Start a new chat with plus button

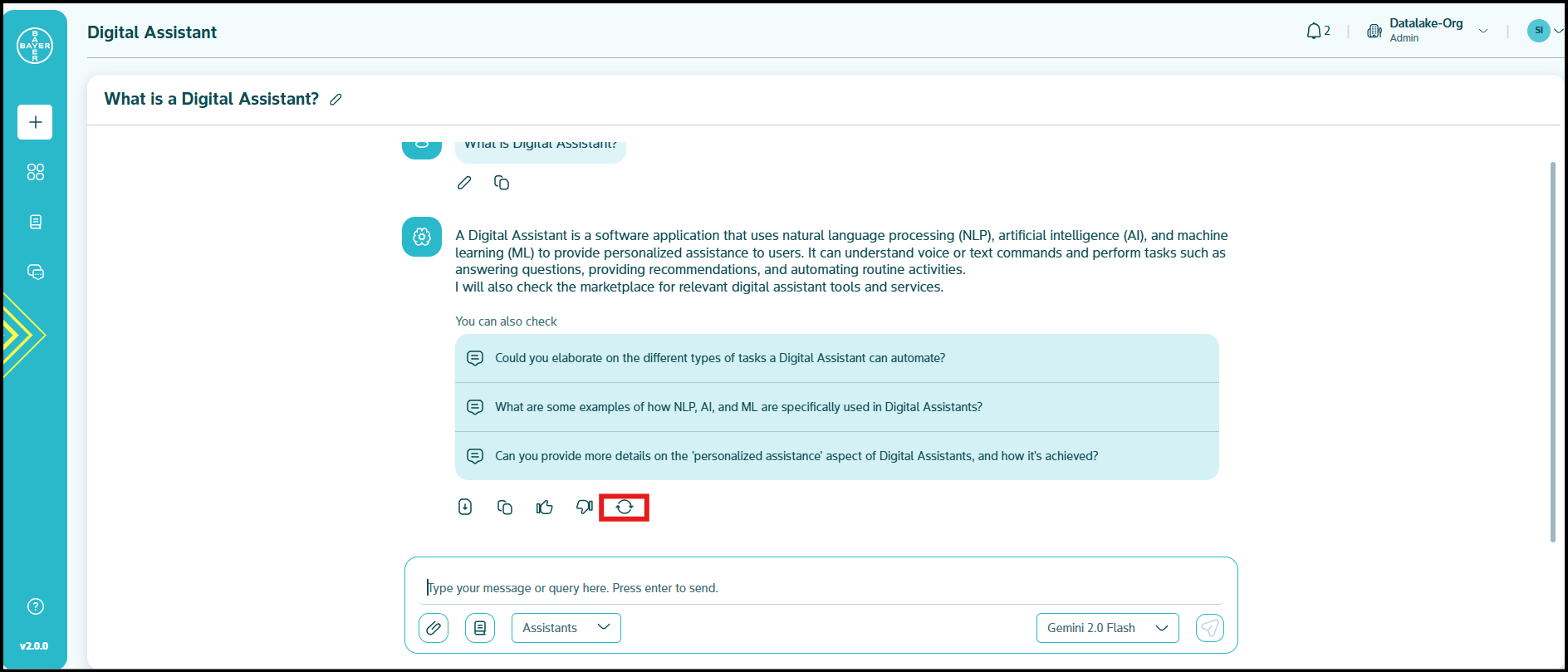35,122
